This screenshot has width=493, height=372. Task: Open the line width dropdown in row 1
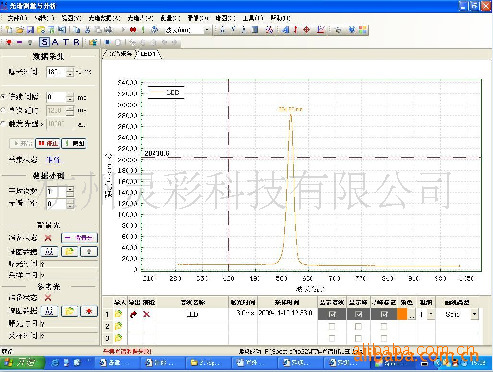coord(431,314)
